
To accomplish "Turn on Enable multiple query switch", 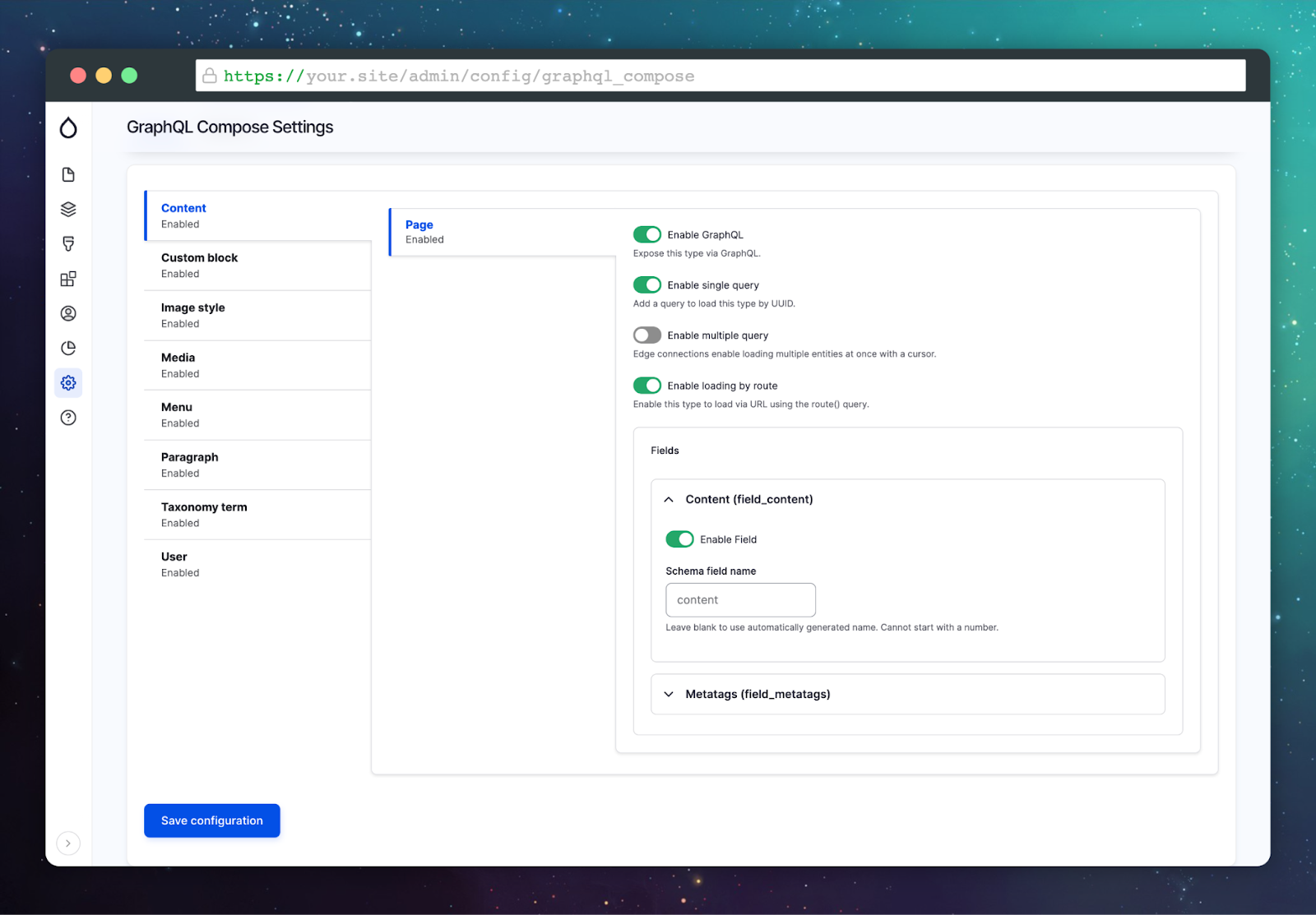I will (647, 335).
